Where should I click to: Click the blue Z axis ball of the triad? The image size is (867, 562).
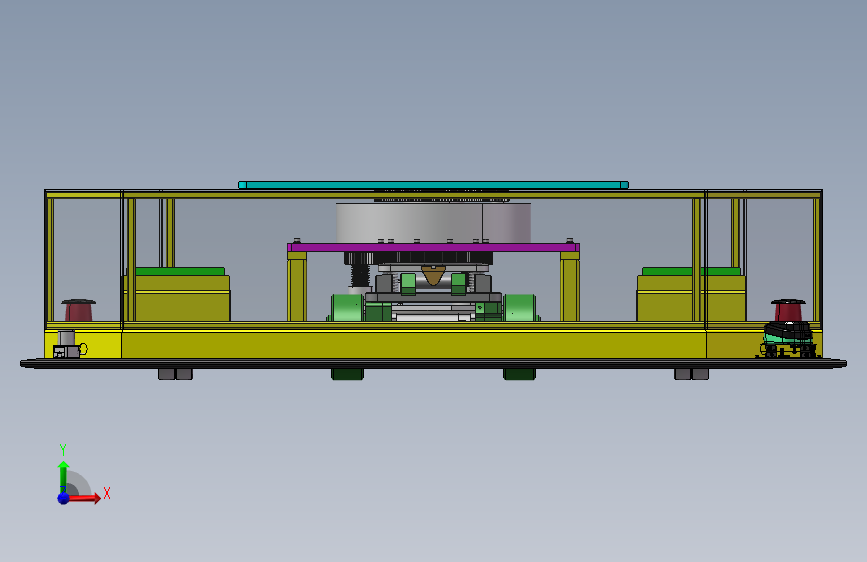(x=63, y=498)
